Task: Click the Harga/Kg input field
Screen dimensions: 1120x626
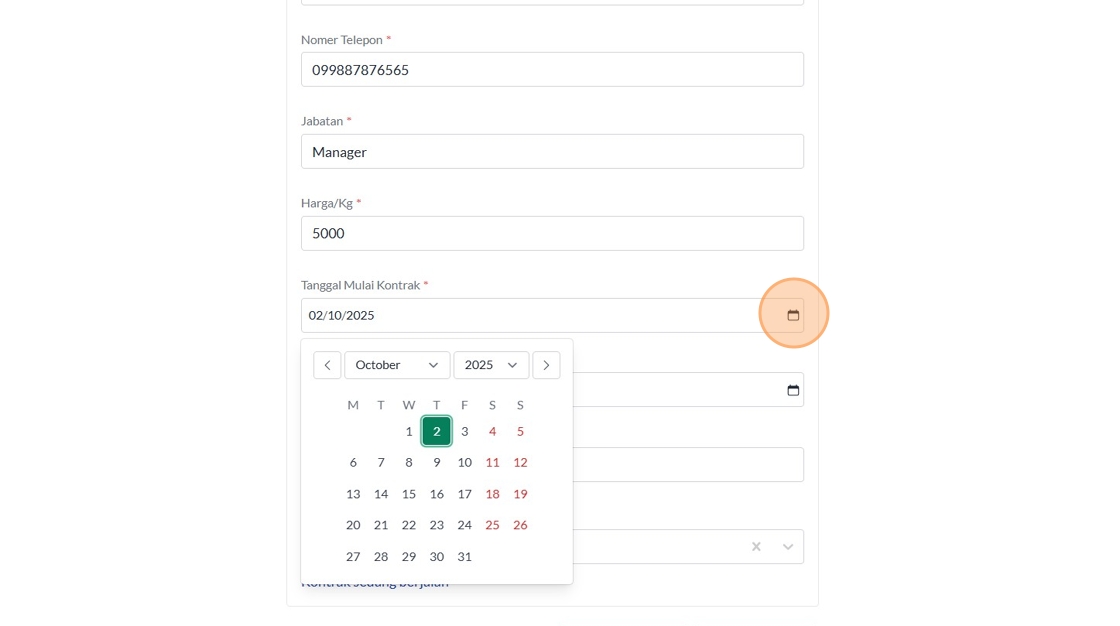Action: coord(552,233)
